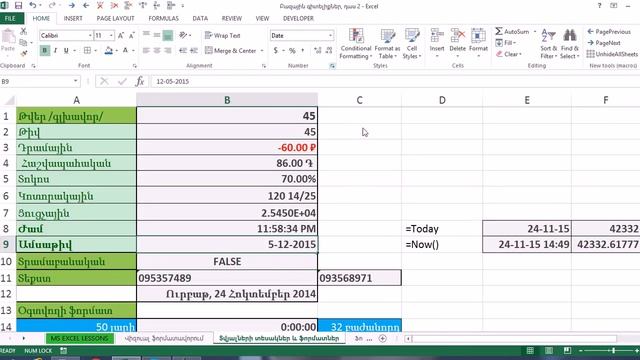Select the cell containing FALSE
The image size is (640, 360).
click(227, 262)
